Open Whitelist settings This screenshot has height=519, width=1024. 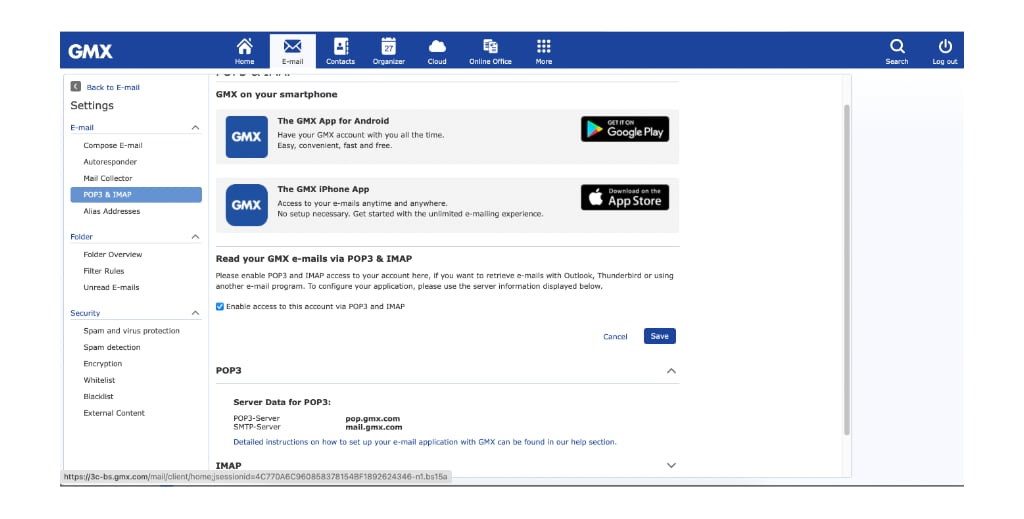(99, 380)
